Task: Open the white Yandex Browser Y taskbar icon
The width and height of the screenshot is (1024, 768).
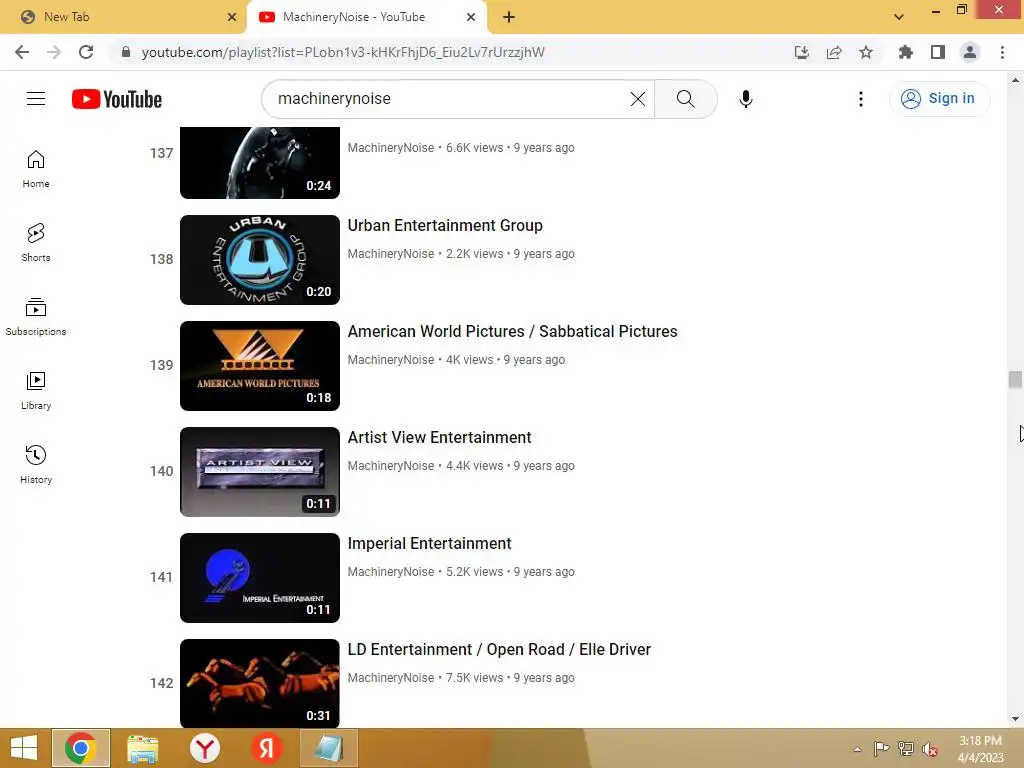Action: [204, 748]
